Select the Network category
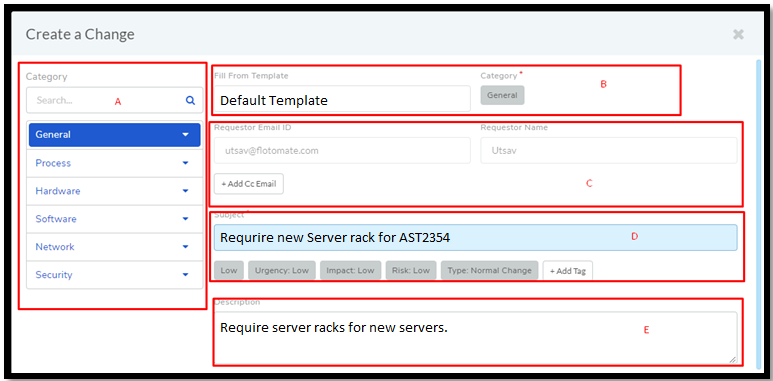This screenshot has height=381, width=773. coord(114,247)
